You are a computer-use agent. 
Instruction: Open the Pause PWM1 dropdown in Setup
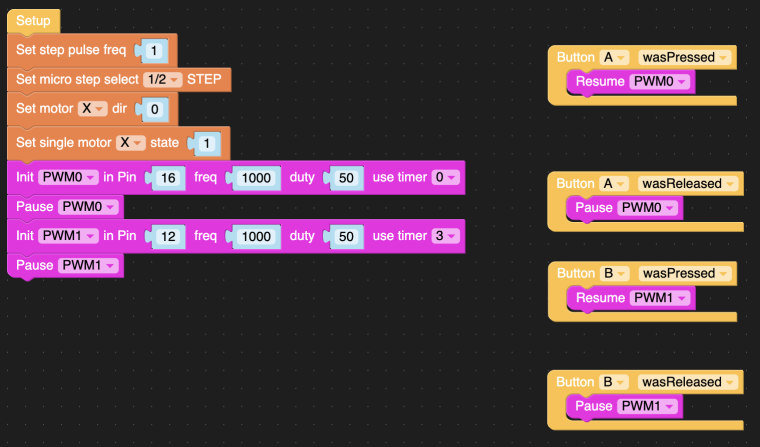(x=88, y=265)
